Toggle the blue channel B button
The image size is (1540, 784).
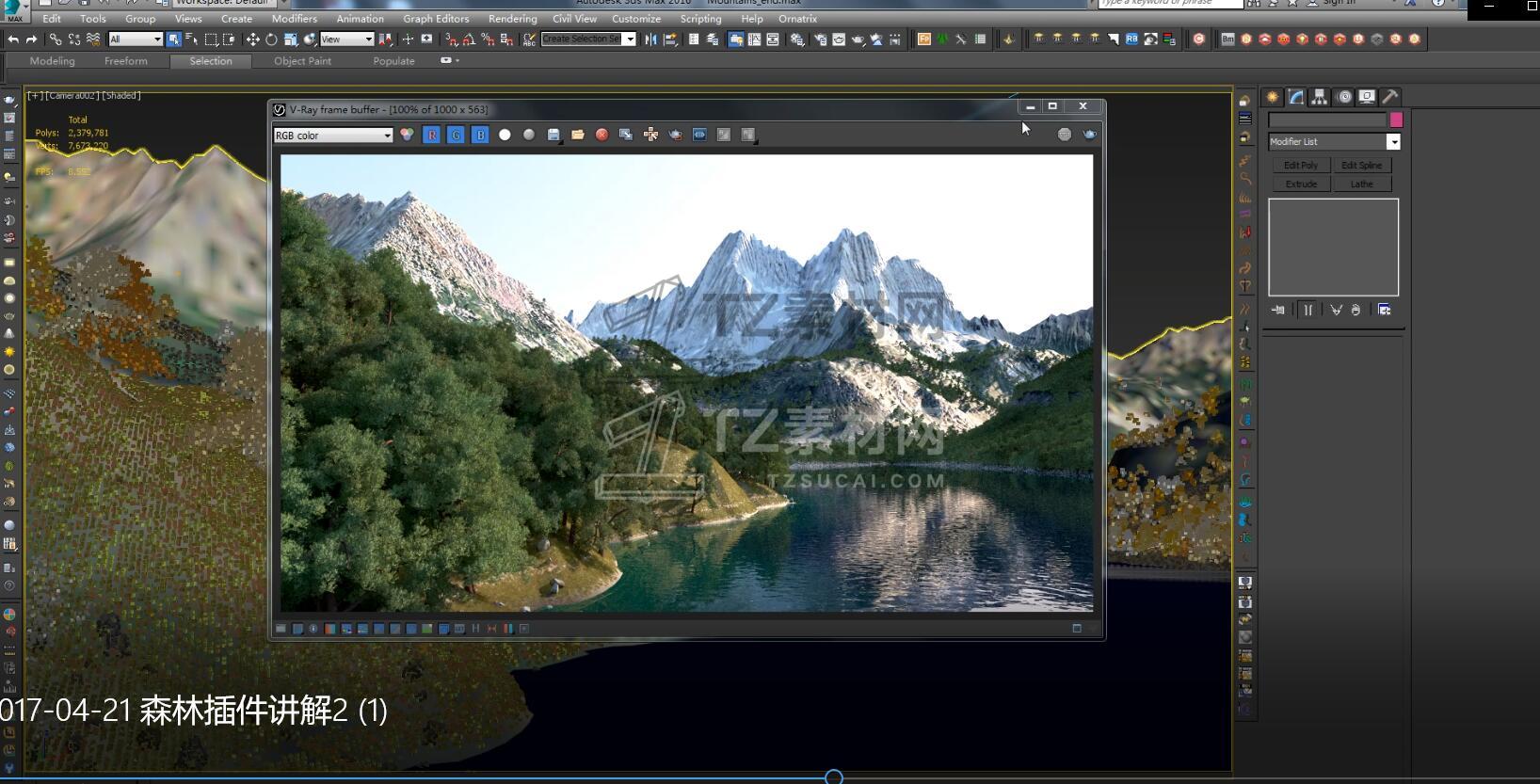coord(480,136)
